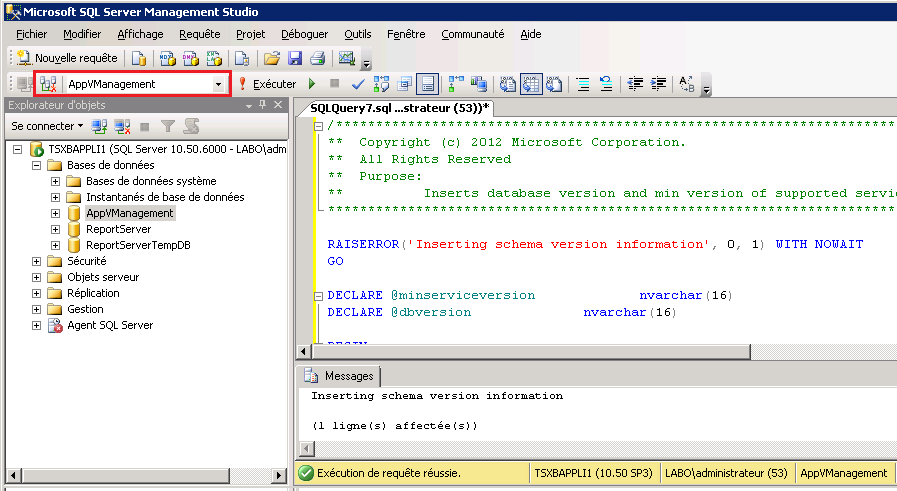Switch to SQLQuery7.sql tab
Image resolution: width=897 pixels, height=491 pixels.
pyautogui.click(x=399, y=108)
